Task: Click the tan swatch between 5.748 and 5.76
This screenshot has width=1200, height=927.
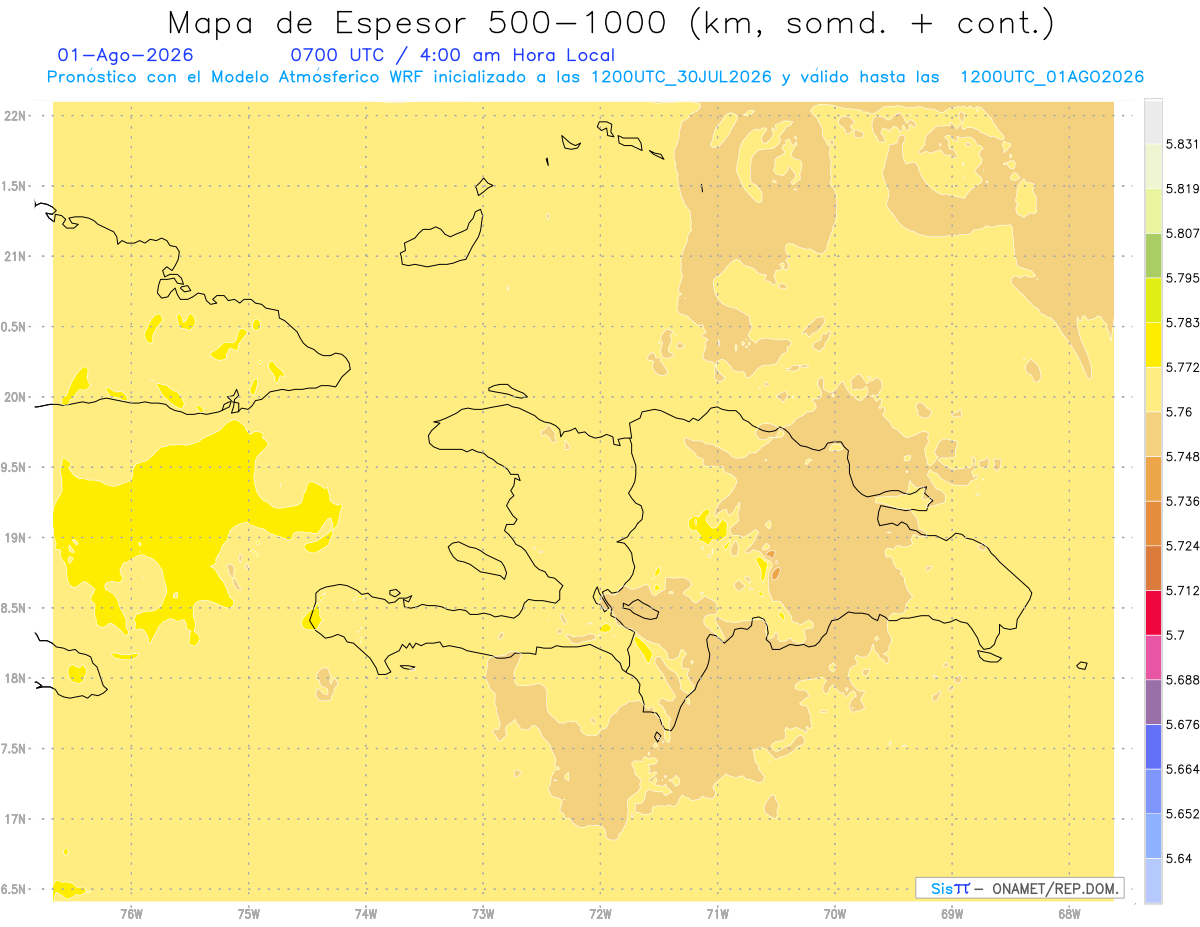Action: click(x=1153, y=434)
